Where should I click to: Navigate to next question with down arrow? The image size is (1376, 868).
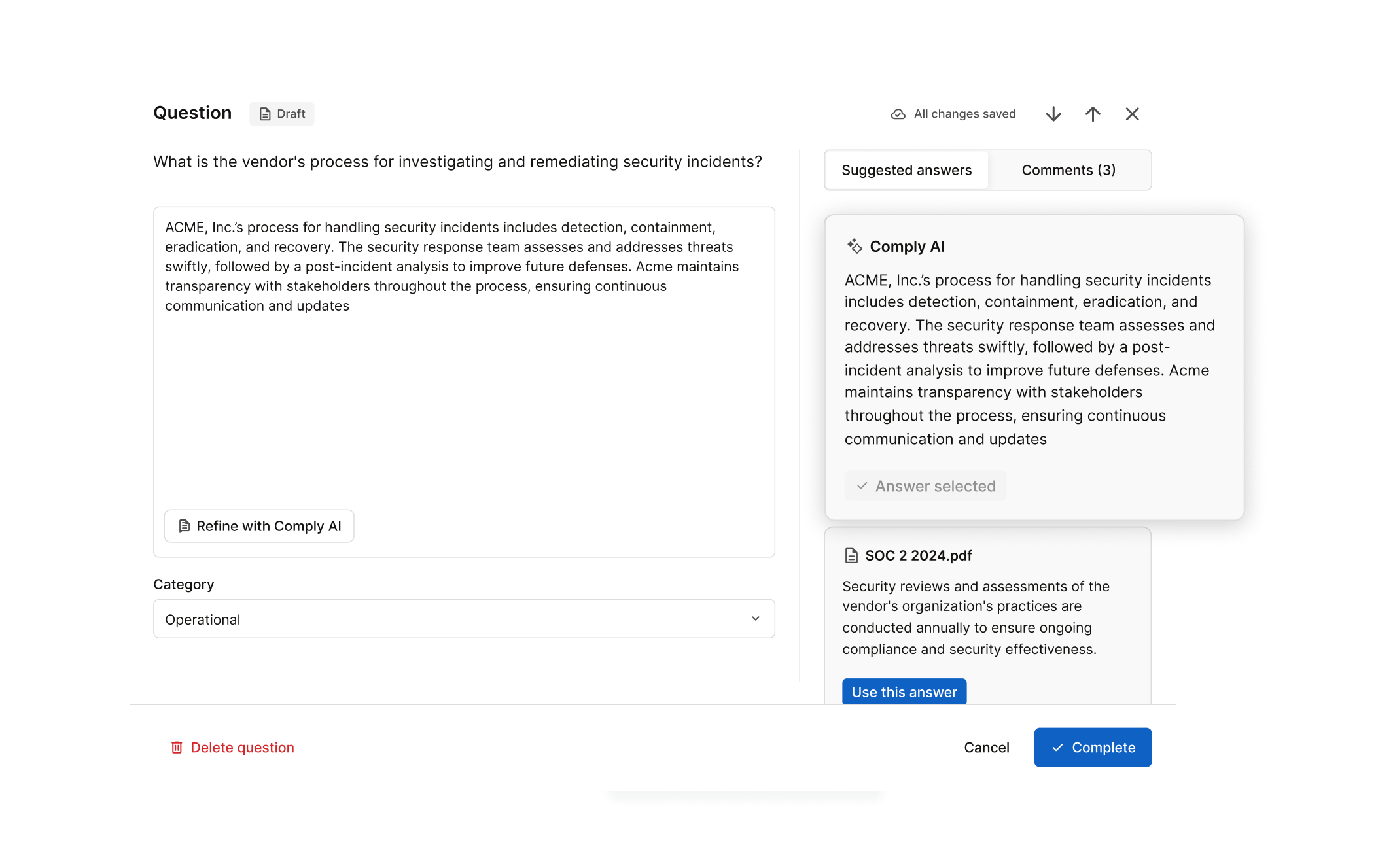click(x=1053, y=113)
